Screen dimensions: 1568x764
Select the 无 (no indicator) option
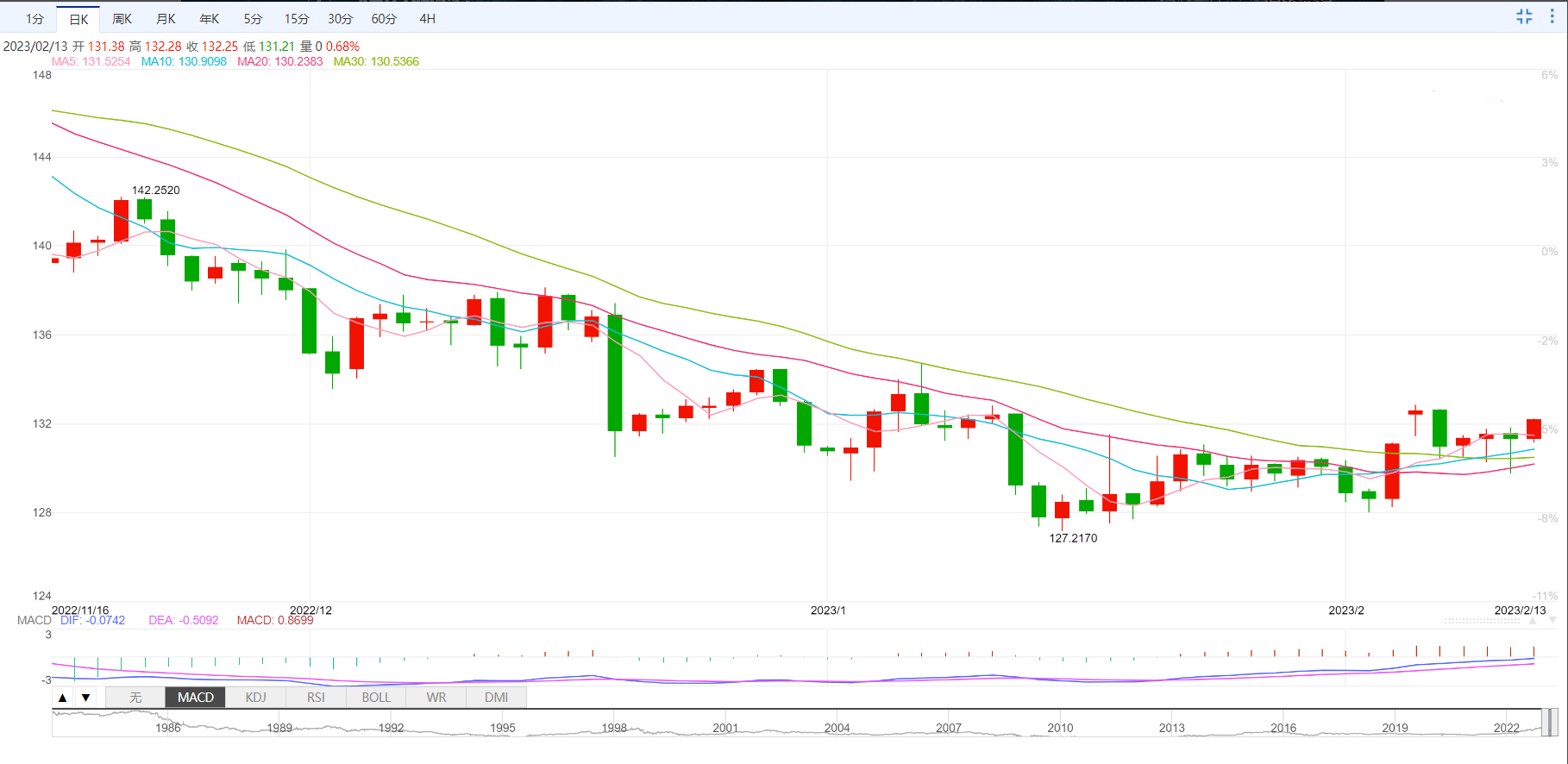coord(135,698)
